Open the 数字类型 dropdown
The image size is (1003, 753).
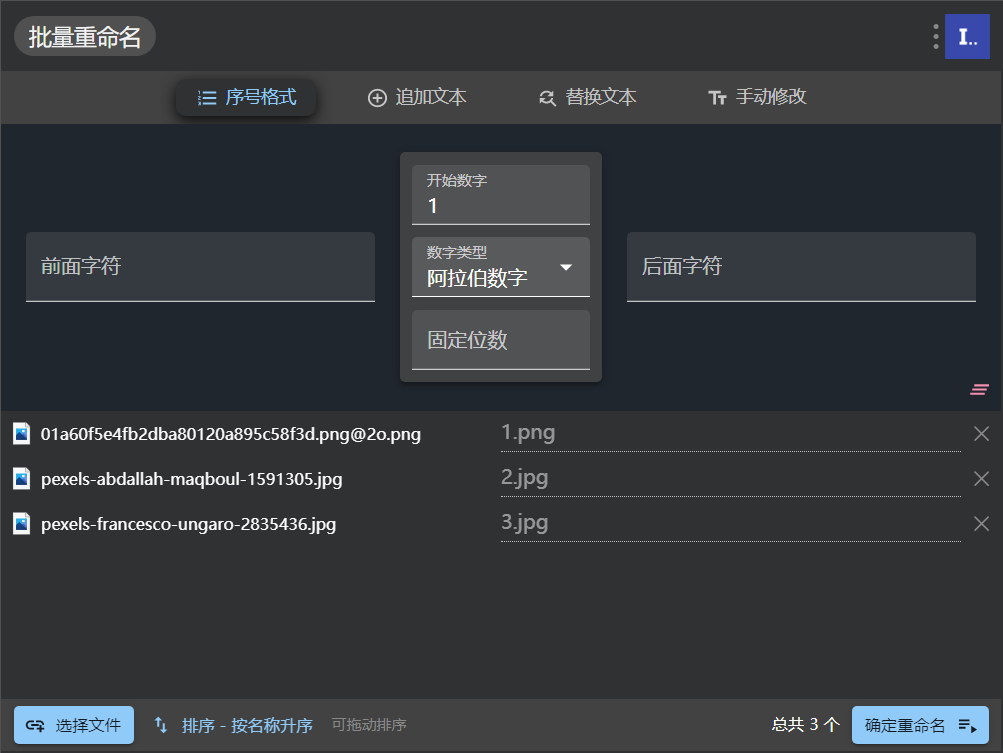tap(501, 267)
